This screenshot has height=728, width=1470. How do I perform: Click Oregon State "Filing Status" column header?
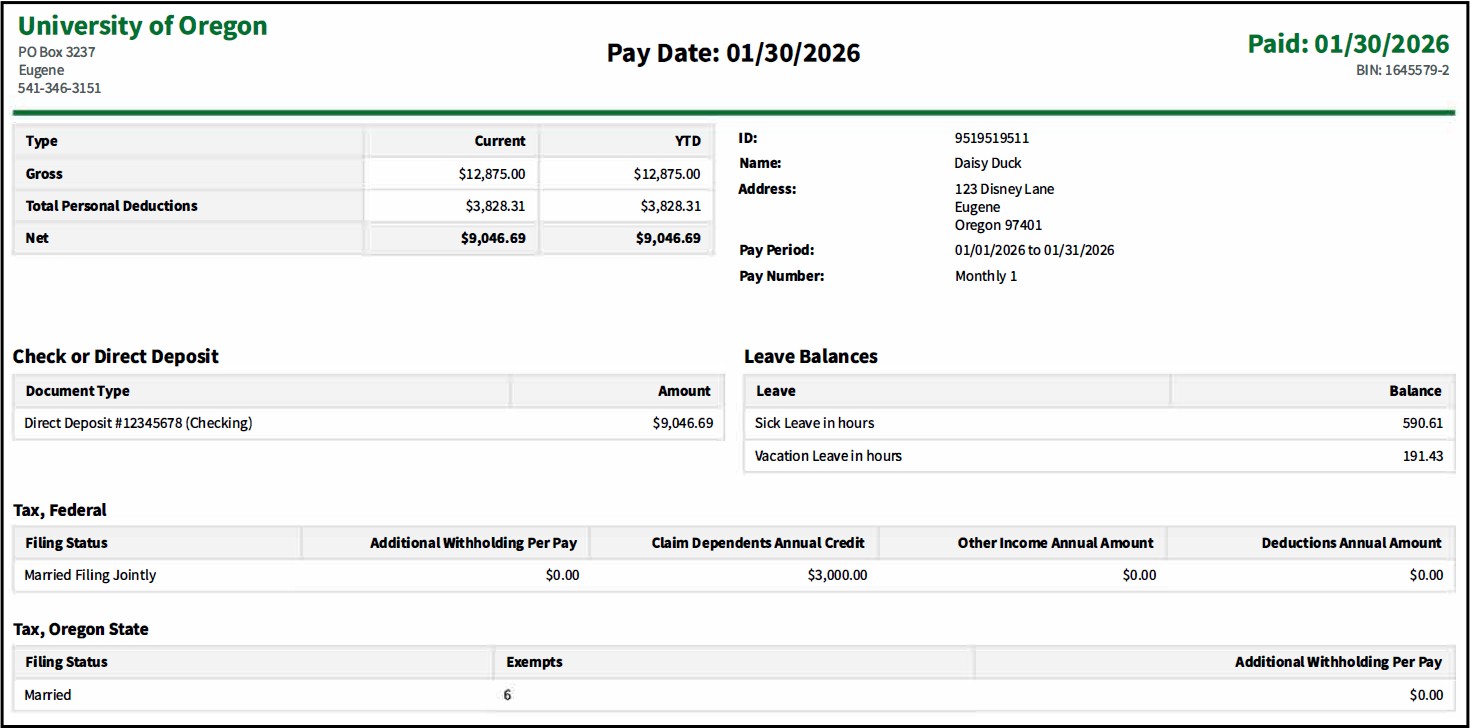[67, 662]
